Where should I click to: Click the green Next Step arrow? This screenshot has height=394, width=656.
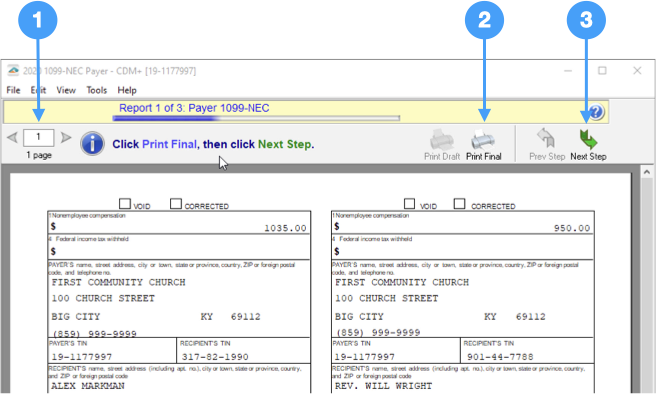588,139
